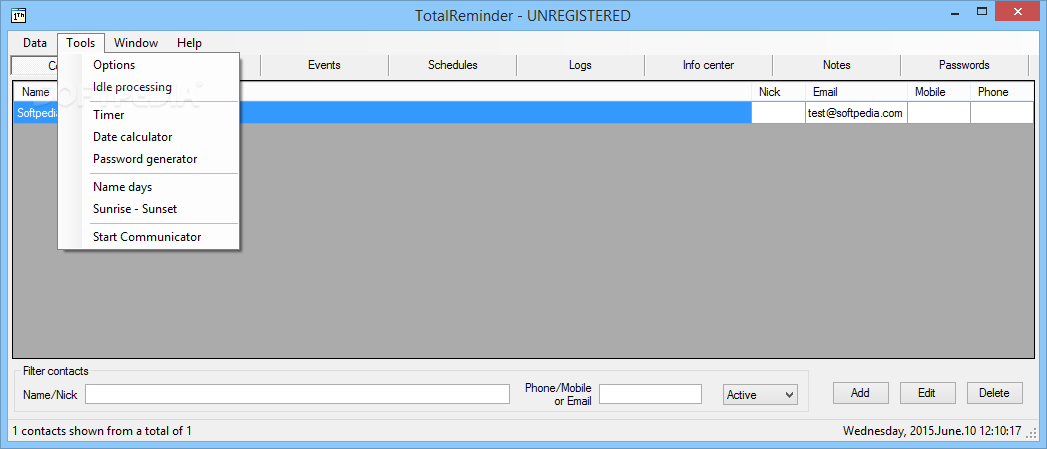This screenshot has height=449, width=1047.
Task: Maximize the TotalReminder window
Action: (x=982, y=12)
